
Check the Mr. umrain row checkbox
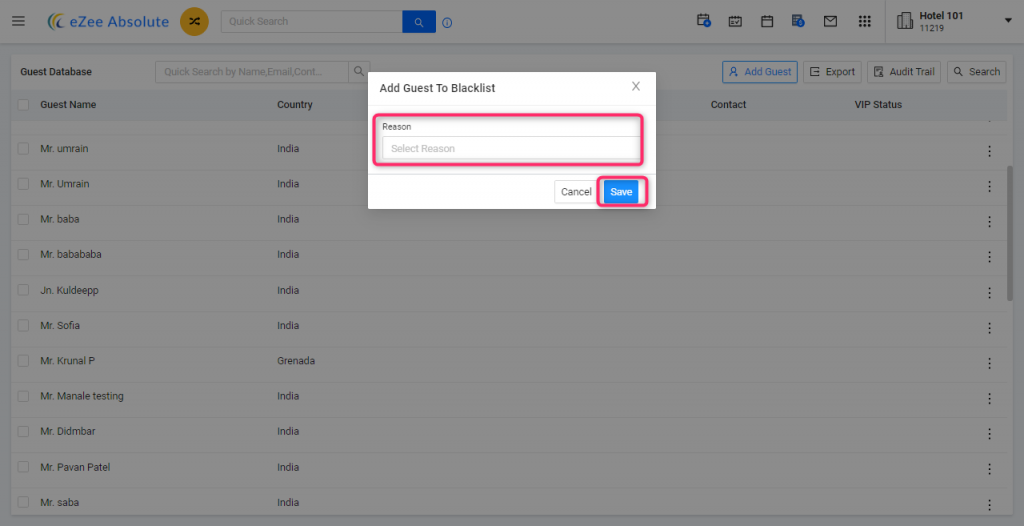[24, 149]
